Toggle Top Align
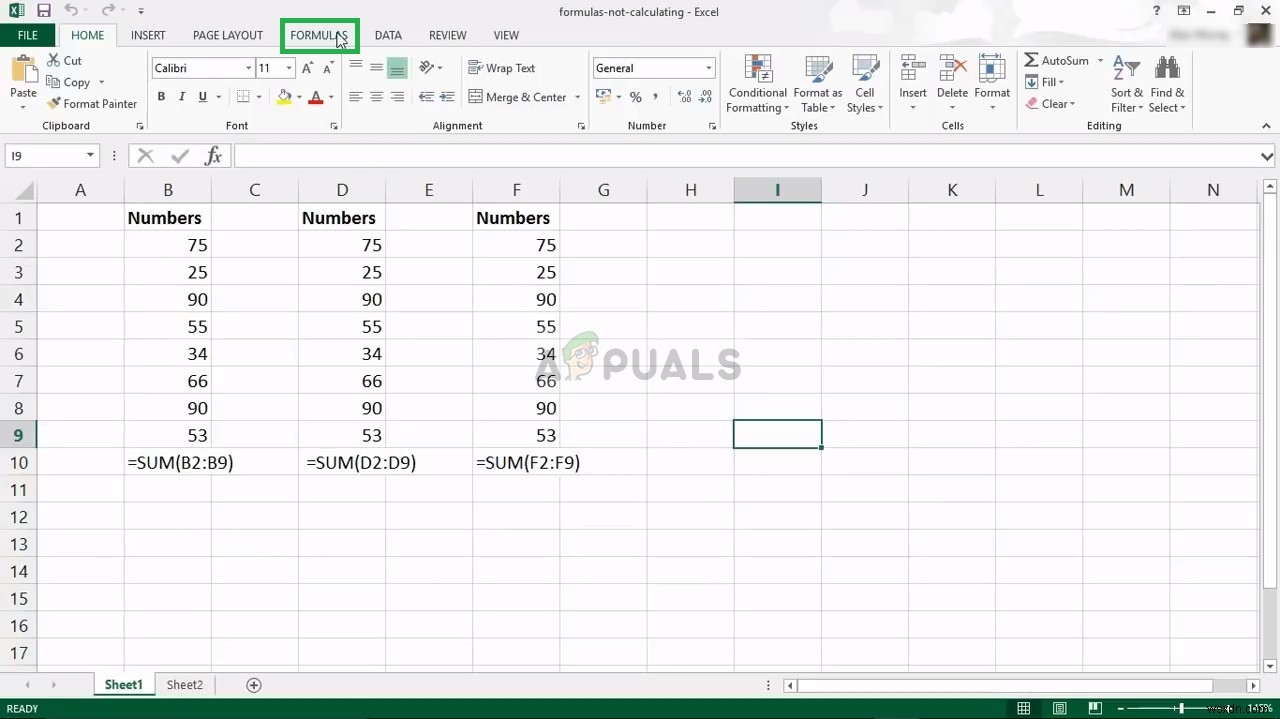This screenshot has width=1280, height=719. coord(355,68)
